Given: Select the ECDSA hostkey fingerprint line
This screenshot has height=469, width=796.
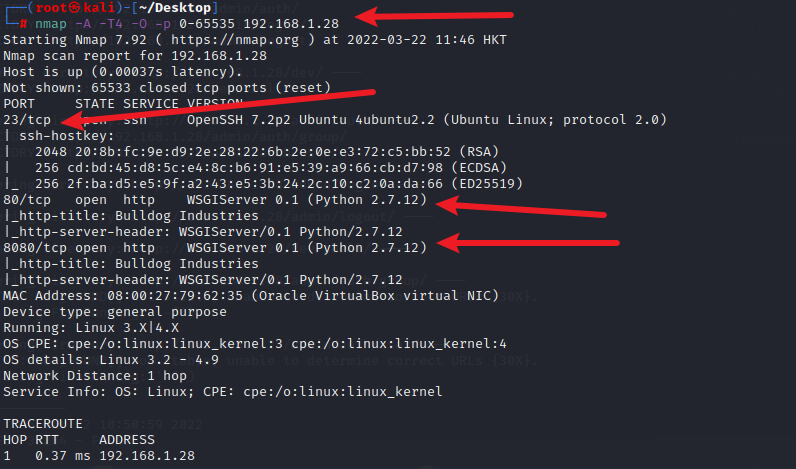Looking at the screenshot, I should 271,168.
